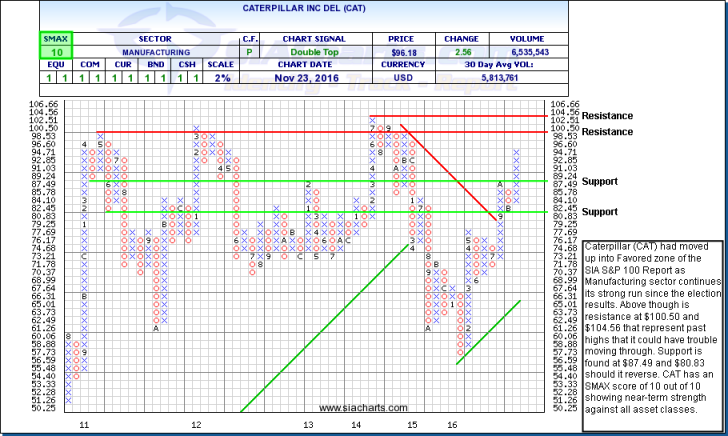This screenshot has width=728, height=436.
Task: Click the year 14 axis label
Action: (x=356, y=425)
